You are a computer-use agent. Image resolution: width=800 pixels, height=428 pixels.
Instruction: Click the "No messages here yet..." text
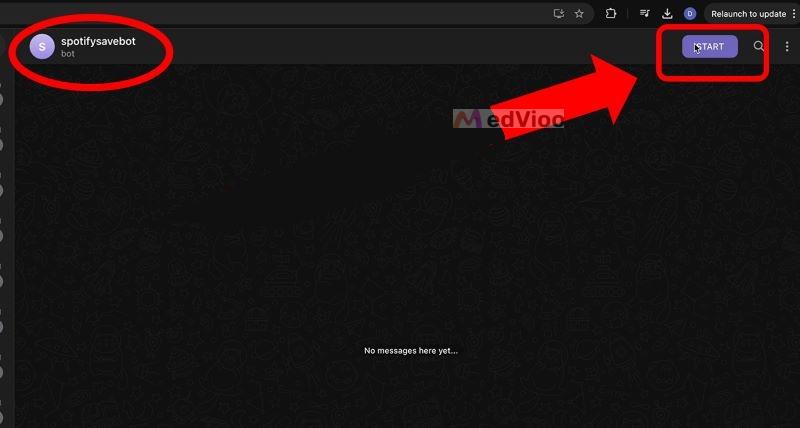click(411, 350)
